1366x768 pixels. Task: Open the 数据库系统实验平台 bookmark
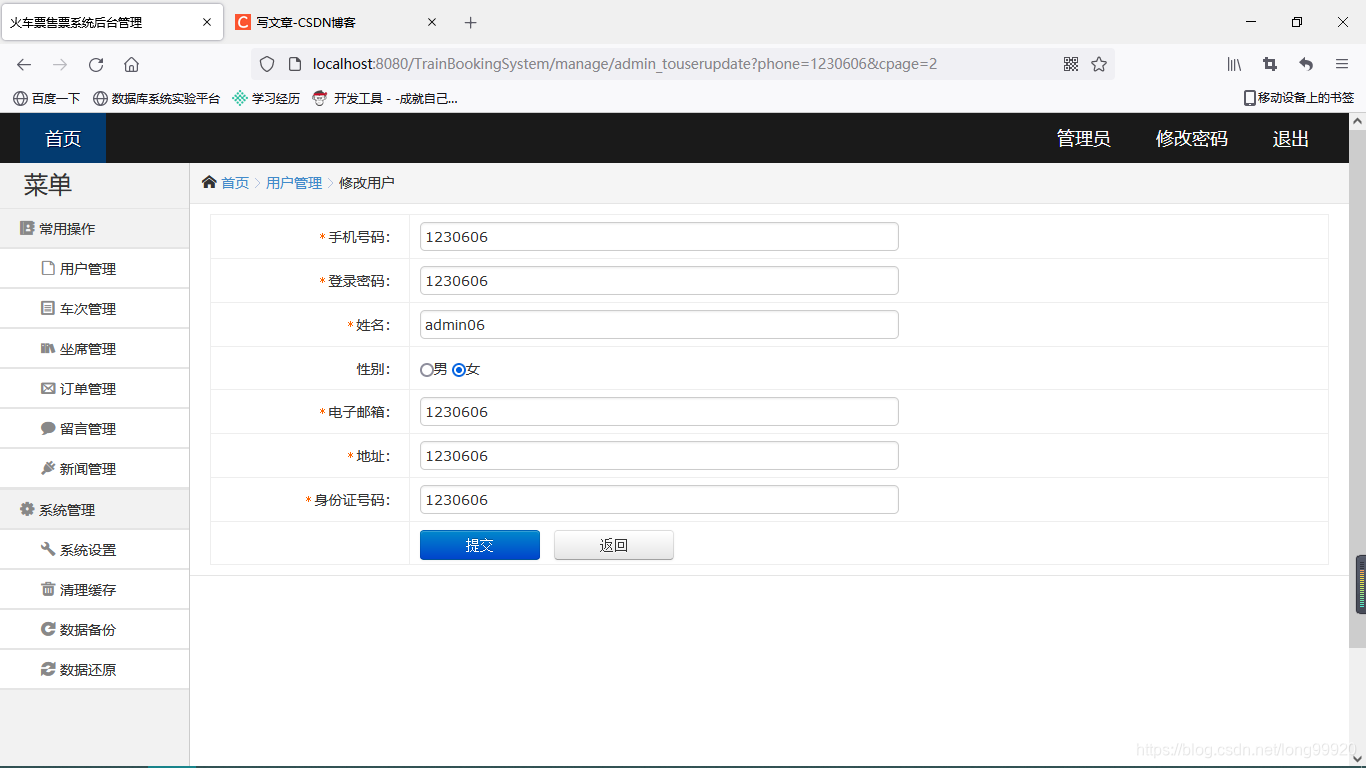pos(156,98)
